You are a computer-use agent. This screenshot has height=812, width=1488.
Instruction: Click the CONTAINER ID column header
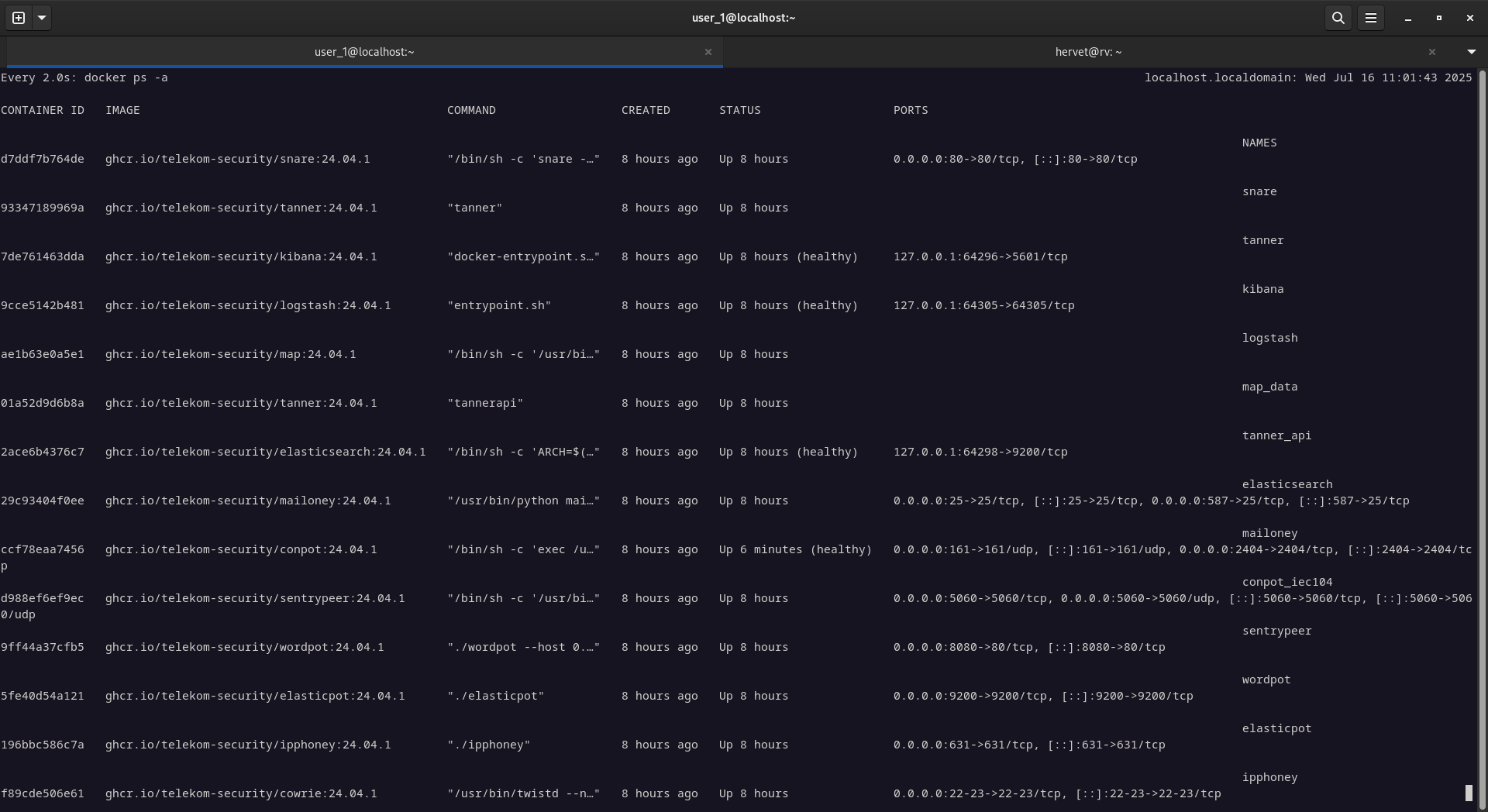coord(43,110)
